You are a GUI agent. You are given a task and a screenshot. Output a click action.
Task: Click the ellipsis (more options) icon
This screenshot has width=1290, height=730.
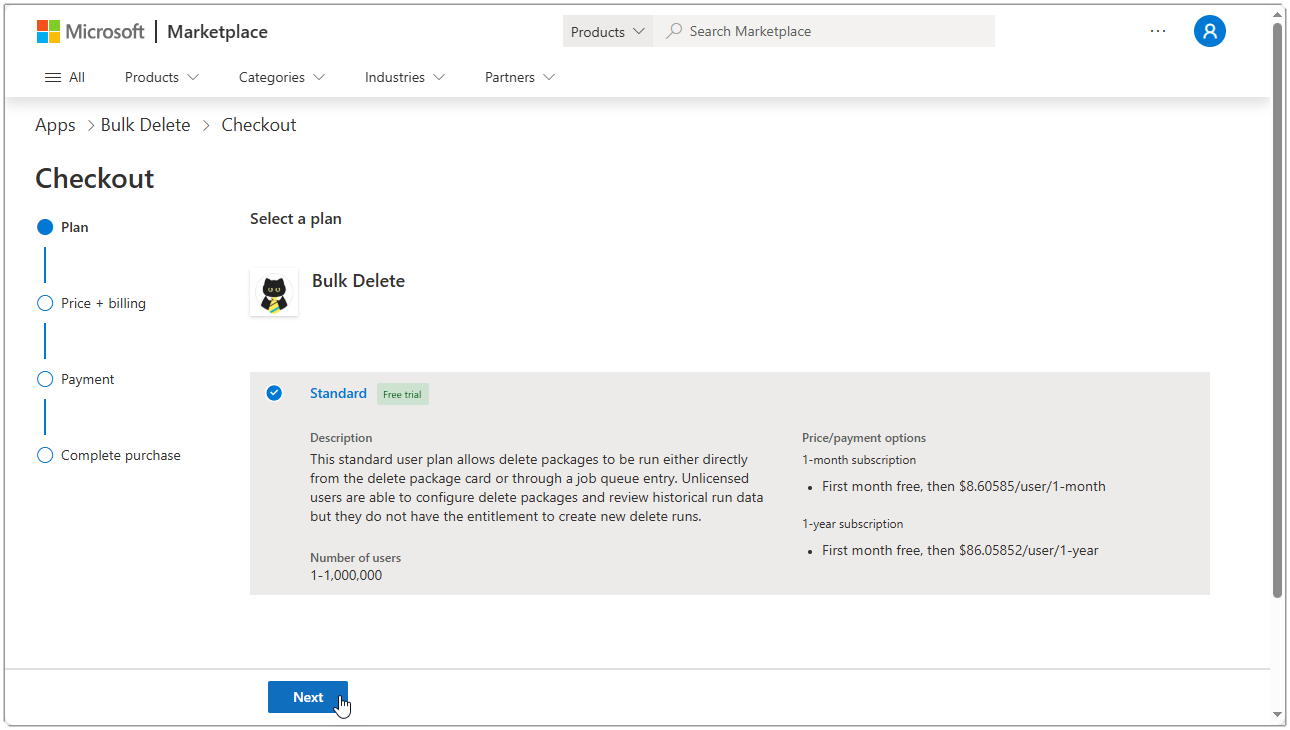pos(1157,31)
